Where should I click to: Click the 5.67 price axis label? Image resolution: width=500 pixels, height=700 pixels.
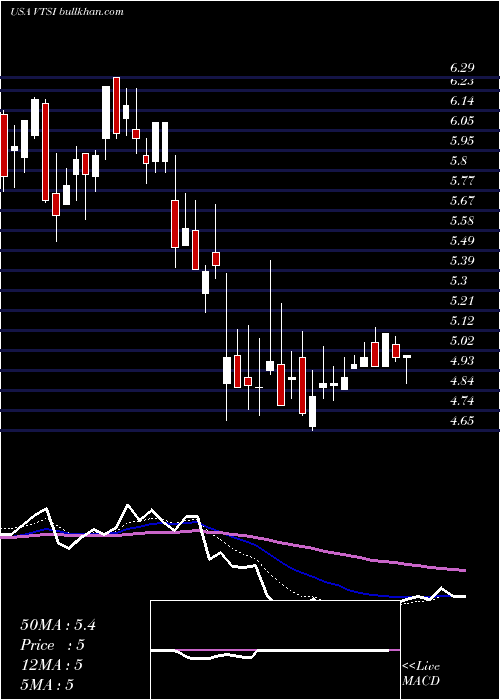(x=462, y=201)
